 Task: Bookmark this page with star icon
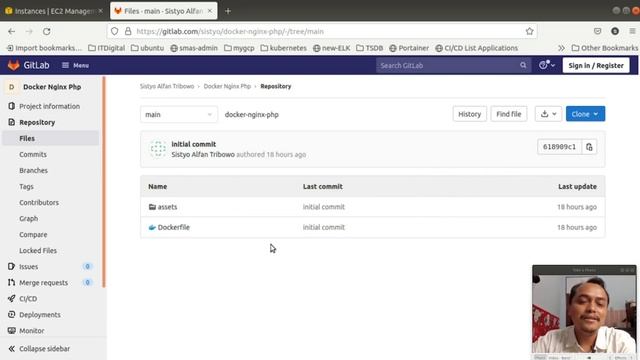(x=529, y=31)
